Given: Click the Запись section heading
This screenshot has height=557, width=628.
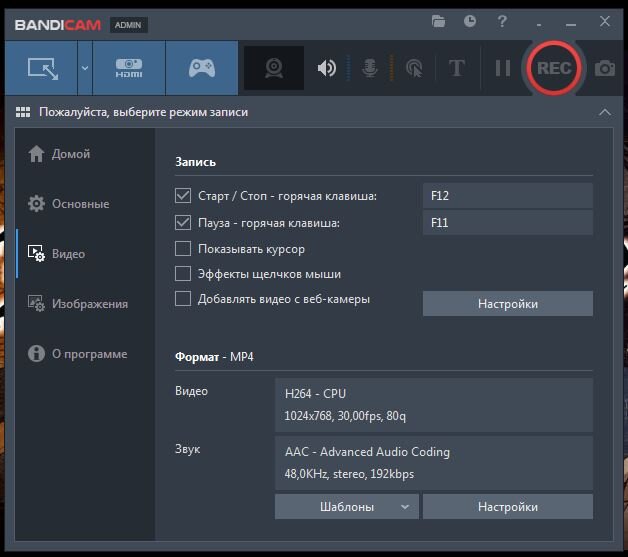Looking at the screenshot, I should coord(195,162).
